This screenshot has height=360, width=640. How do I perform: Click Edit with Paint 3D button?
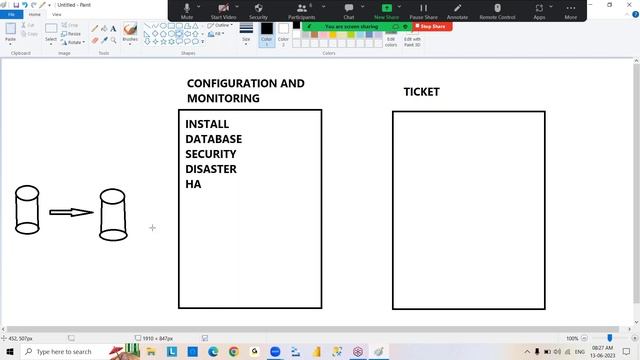point(412,39)
